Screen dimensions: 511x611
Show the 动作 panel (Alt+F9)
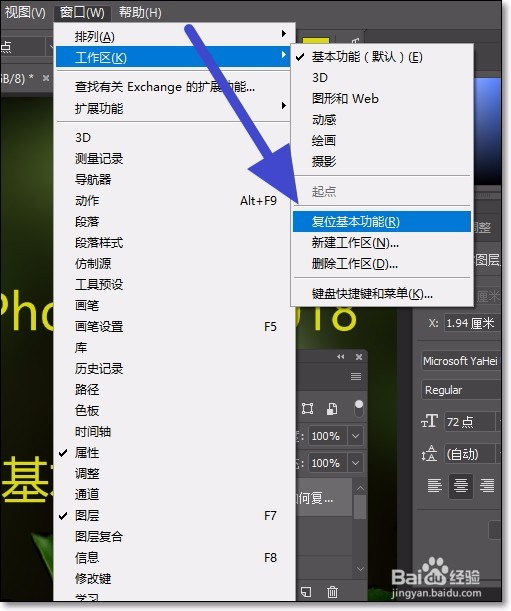(x=174, y=201)
